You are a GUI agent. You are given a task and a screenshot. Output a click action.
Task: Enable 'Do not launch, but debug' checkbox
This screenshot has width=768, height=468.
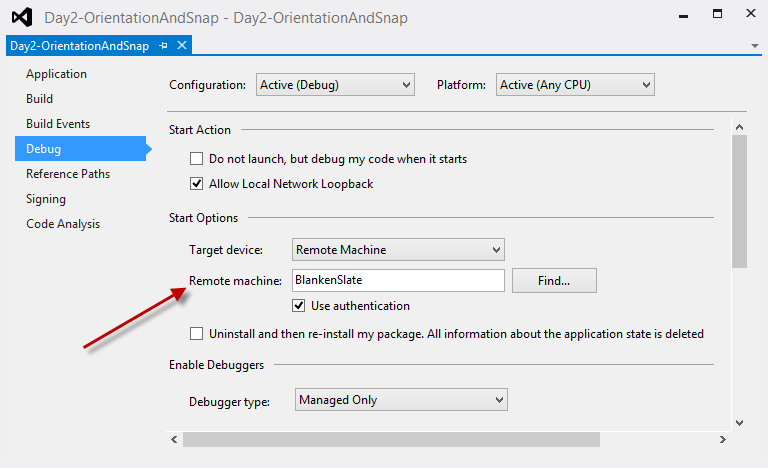(197, 159)
